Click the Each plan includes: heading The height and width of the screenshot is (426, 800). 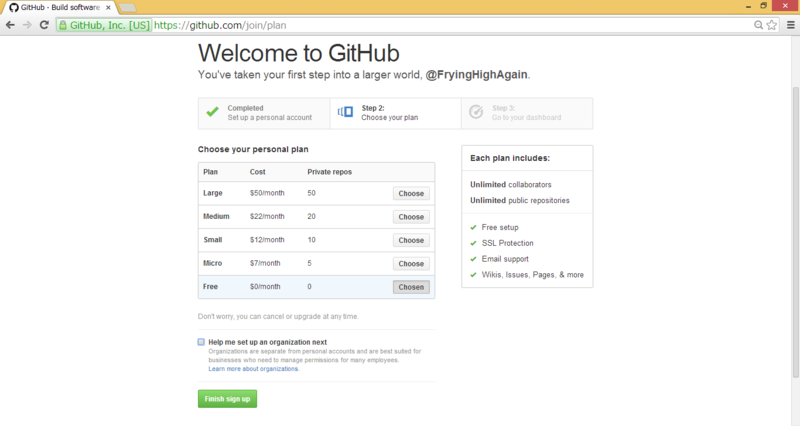510,158
